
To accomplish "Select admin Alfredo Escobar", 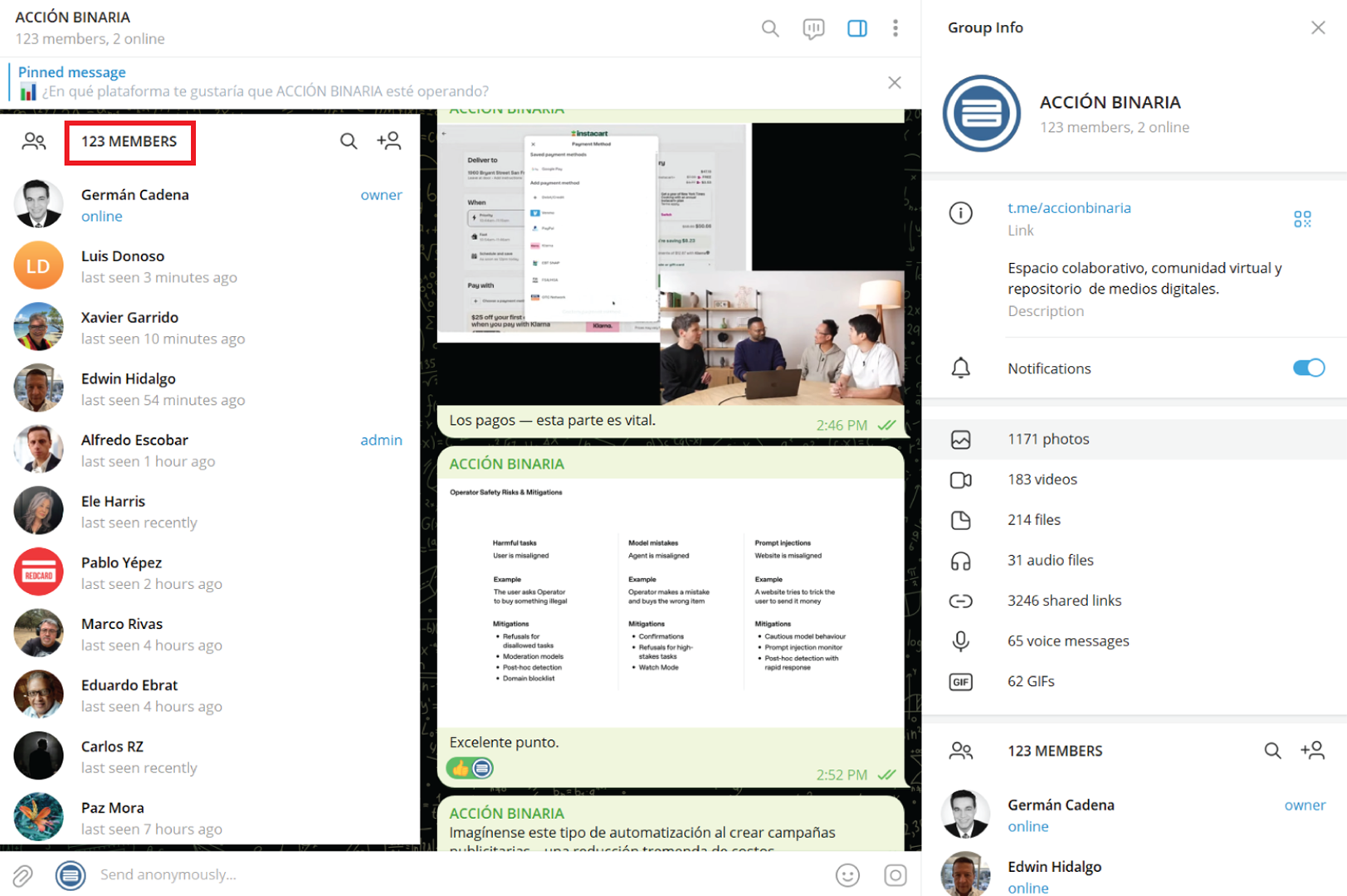I will tap(208, 450).
